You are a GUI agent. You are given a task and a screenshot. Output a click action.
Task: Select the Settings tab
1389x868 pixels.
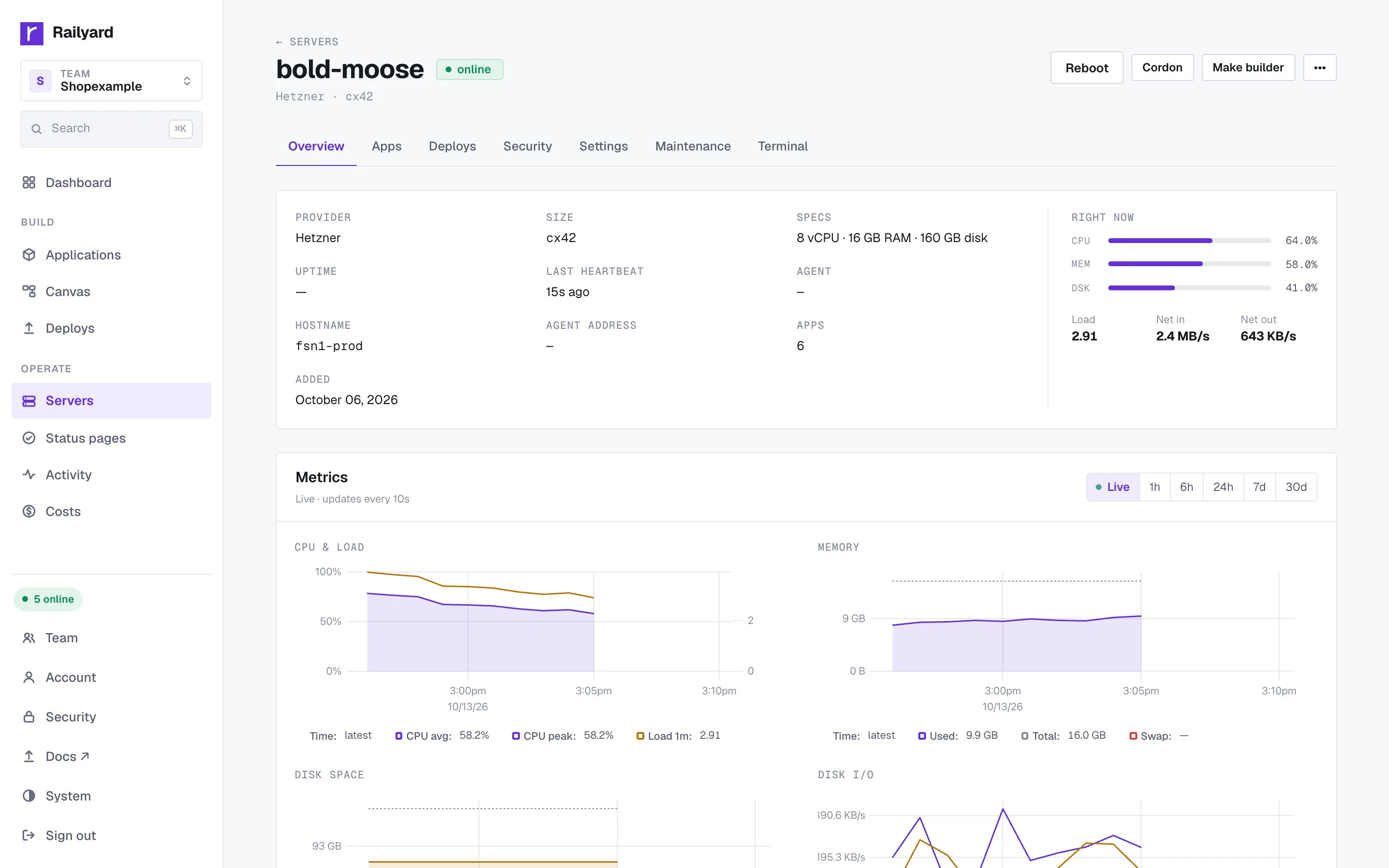pos(603,147)
